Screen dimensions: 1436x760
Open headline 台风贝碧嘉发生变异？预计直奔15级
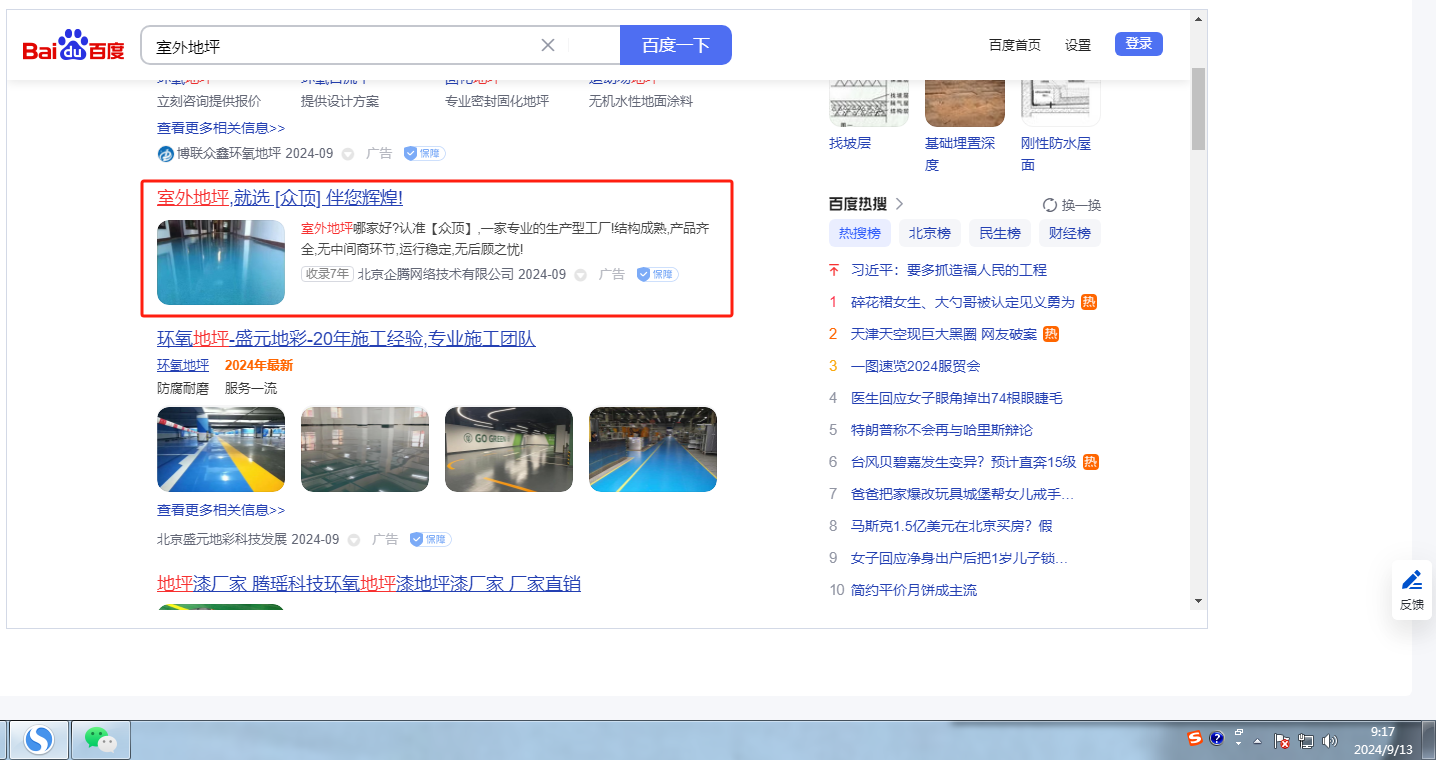pos(964,462)
